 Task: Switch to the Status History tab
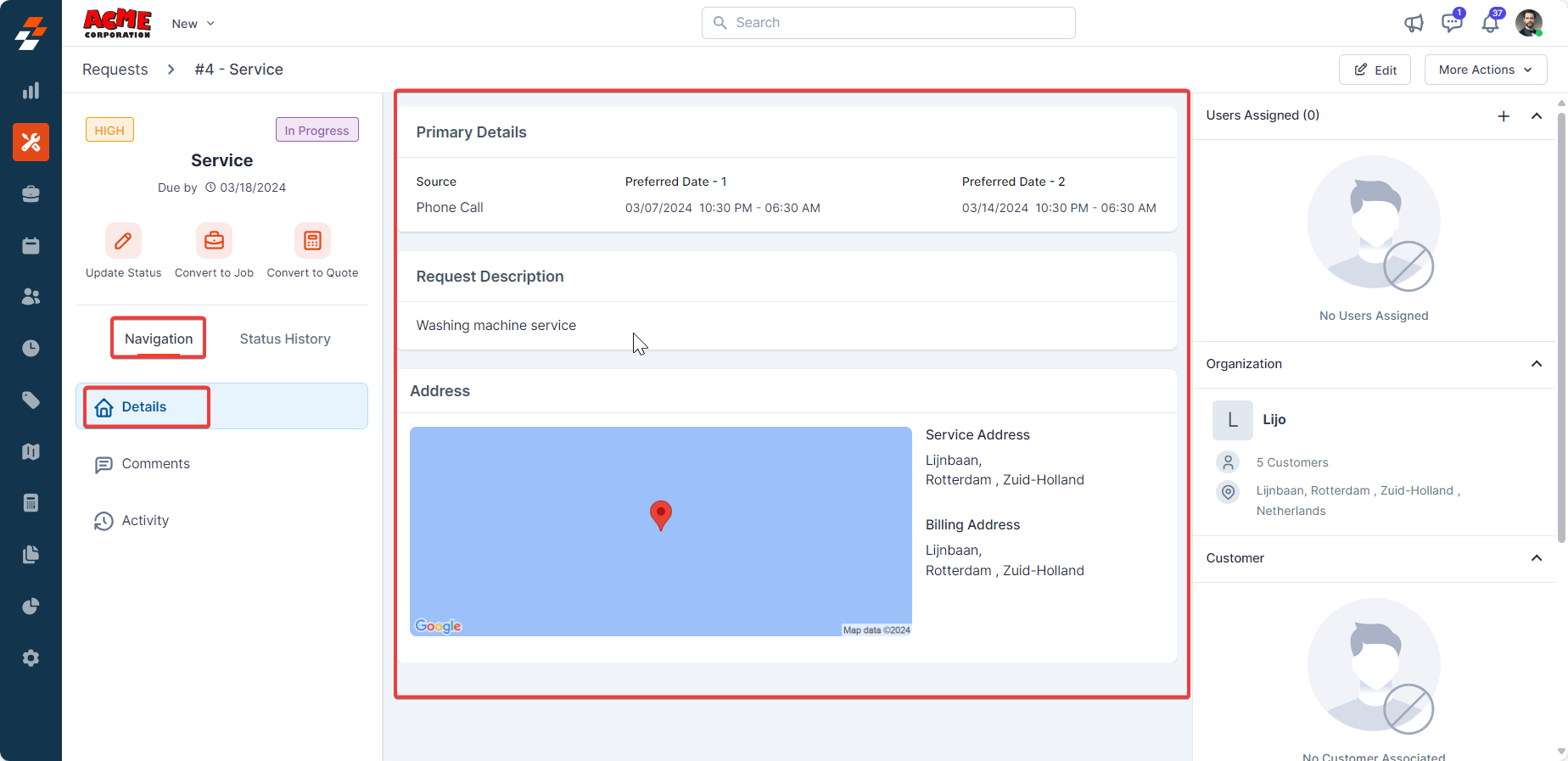(x=285, y=339)
